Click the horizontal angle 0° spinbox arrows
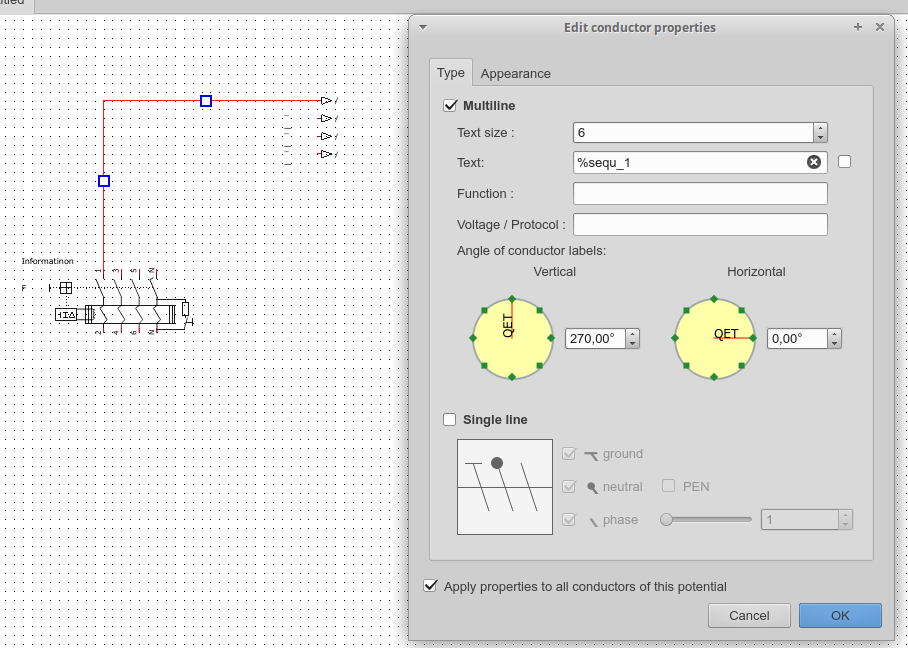 click(x=834, y=339)
